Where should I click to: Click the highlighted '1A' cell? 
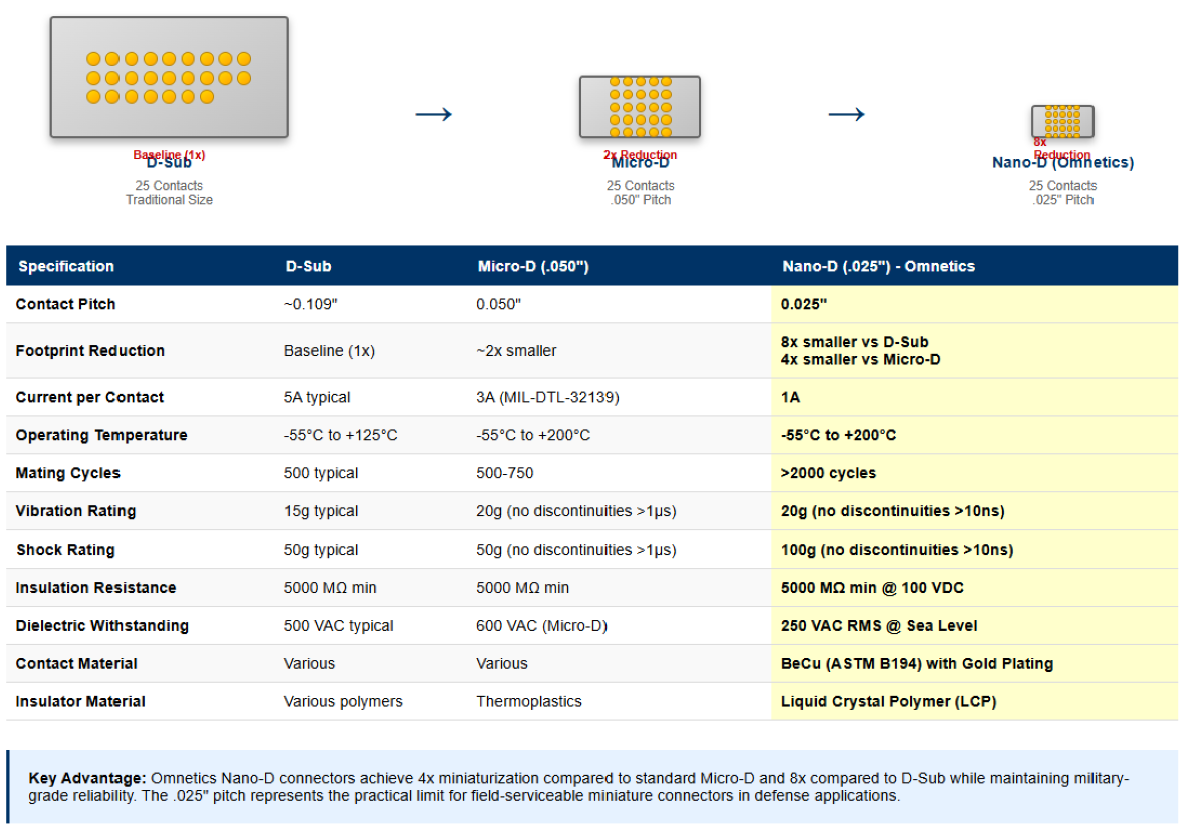click(790, 397)
